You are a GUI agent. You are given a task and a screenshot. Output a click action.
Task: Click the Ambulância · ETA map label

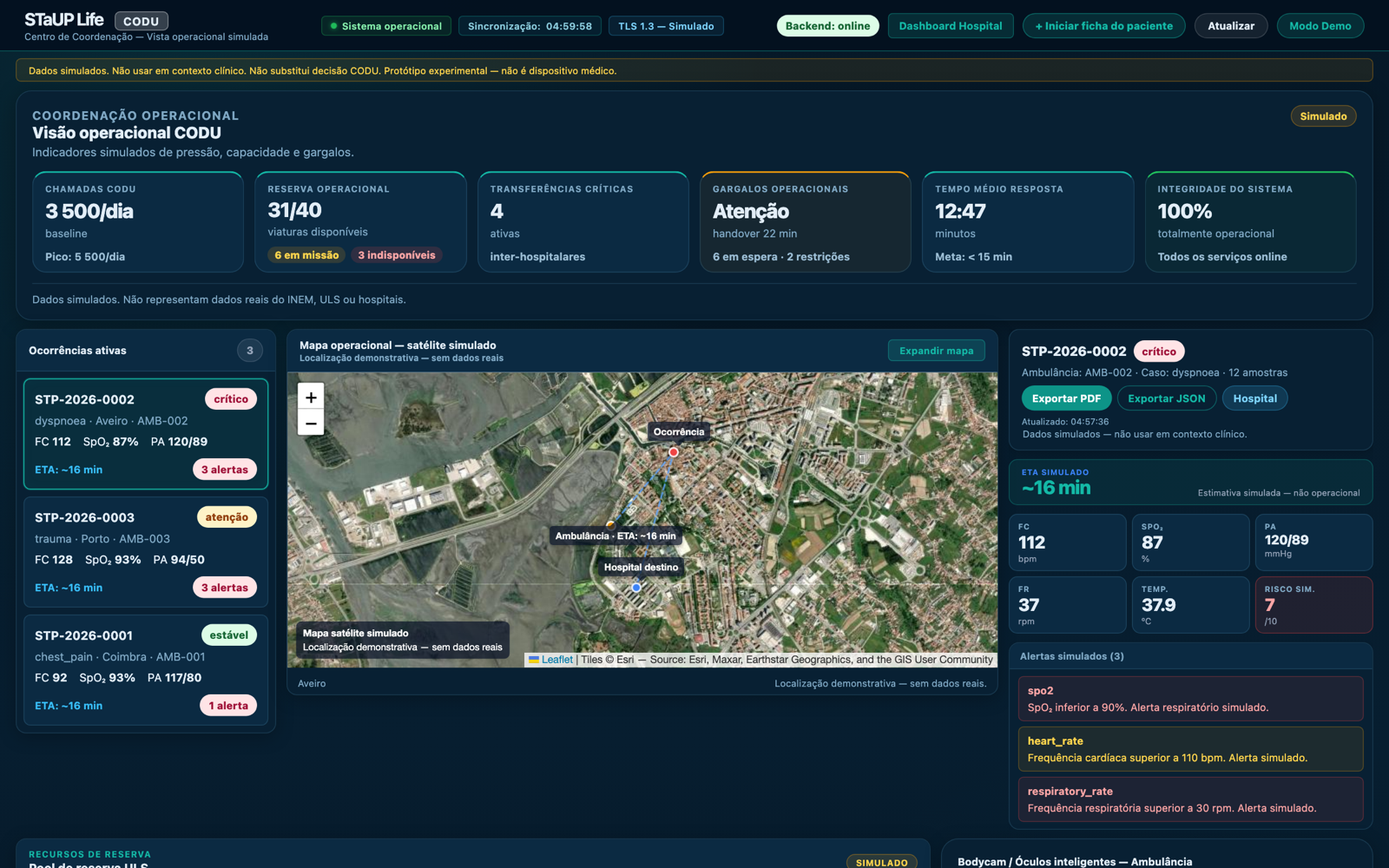click(x=616, y=536)
